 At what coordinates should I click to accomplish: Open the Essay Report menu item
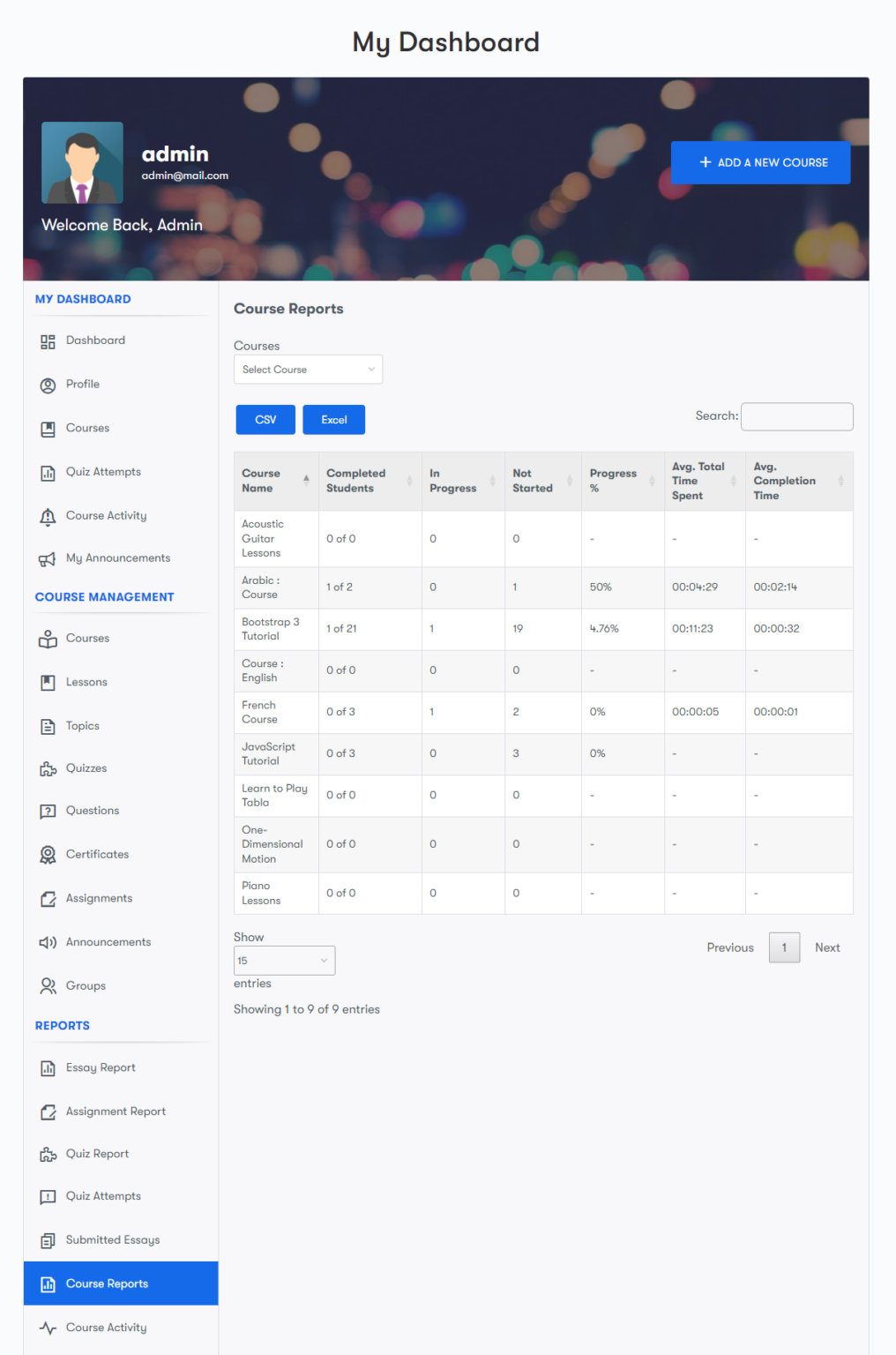pos(100,1067)
